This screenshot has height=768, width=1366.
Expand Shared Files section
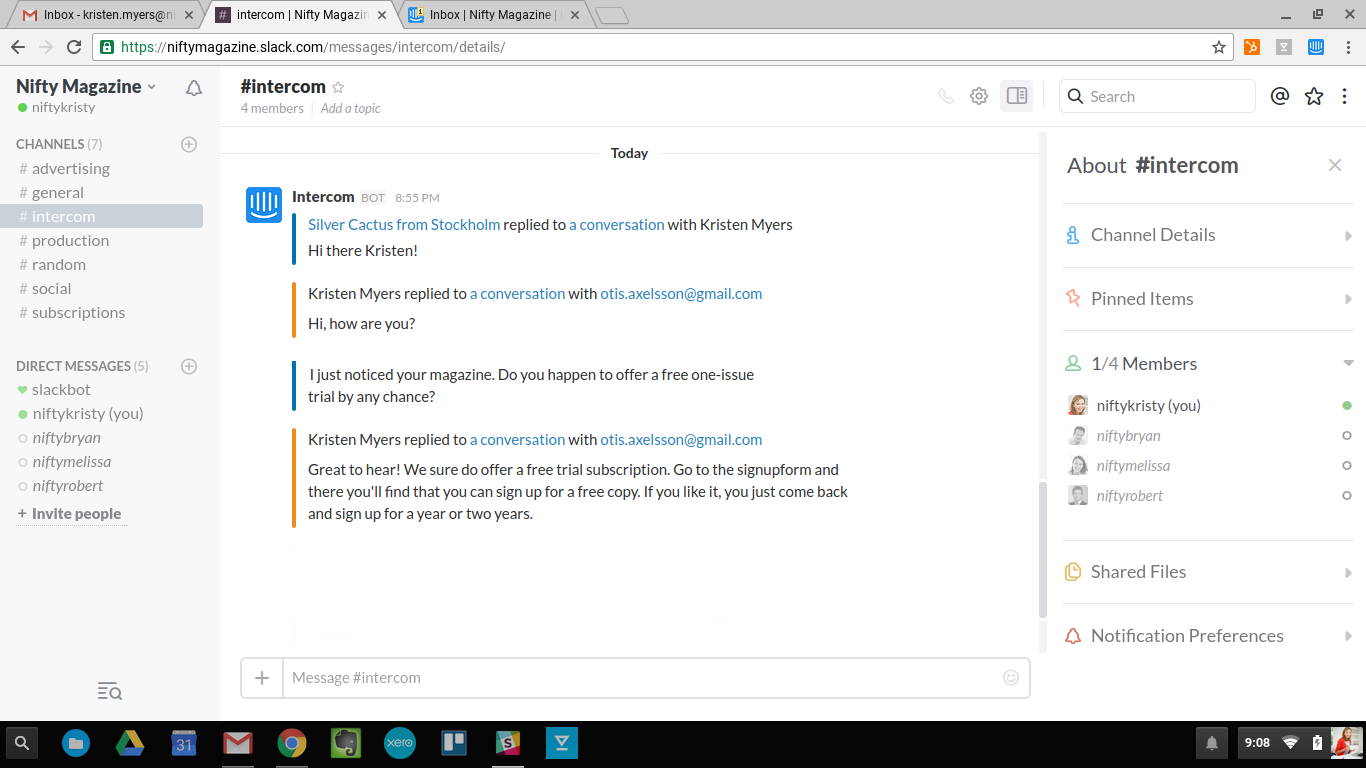1208,572
